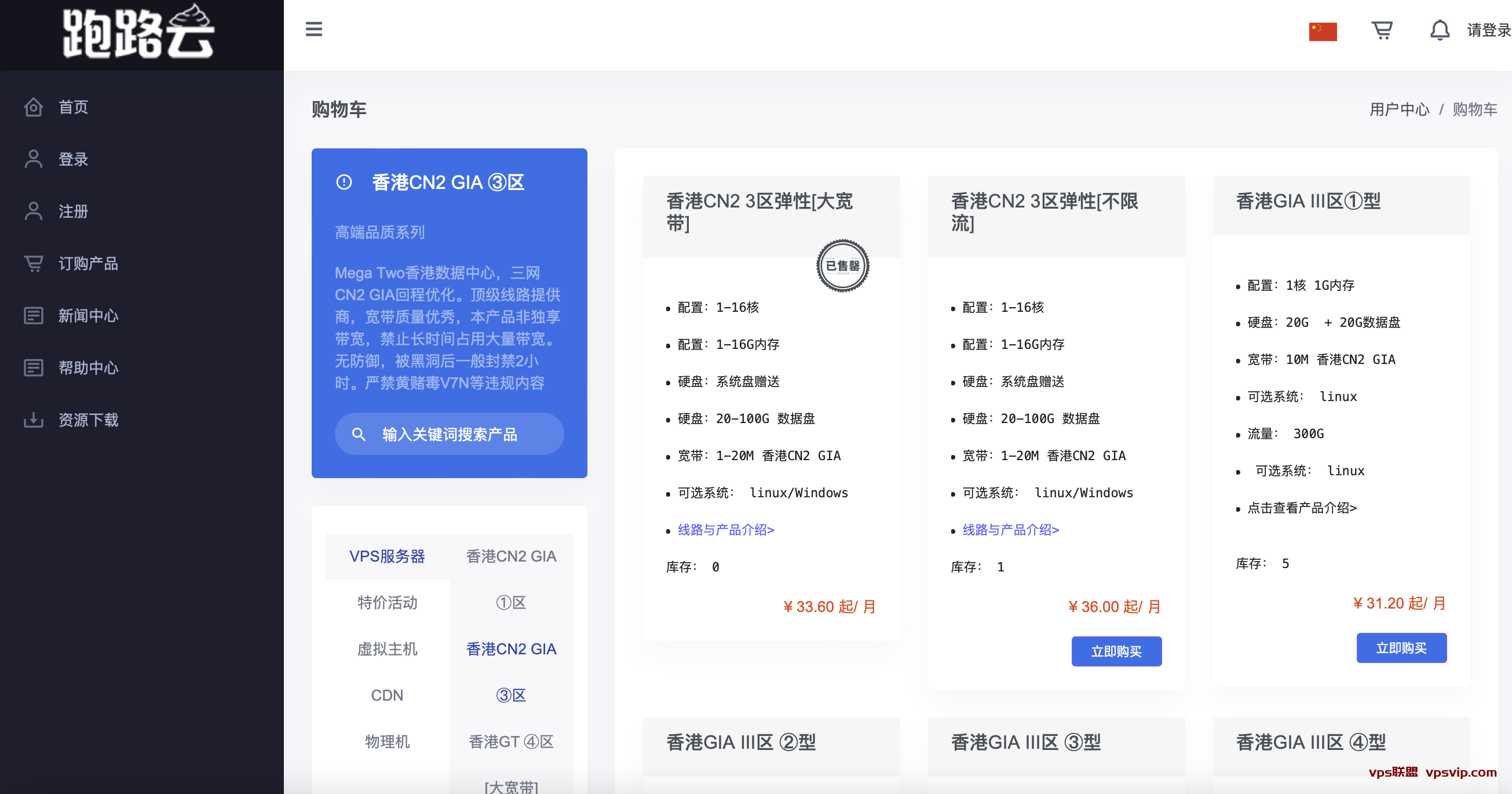
Task: Click the download icon beside 资源下载
Action: click(34, 420)
